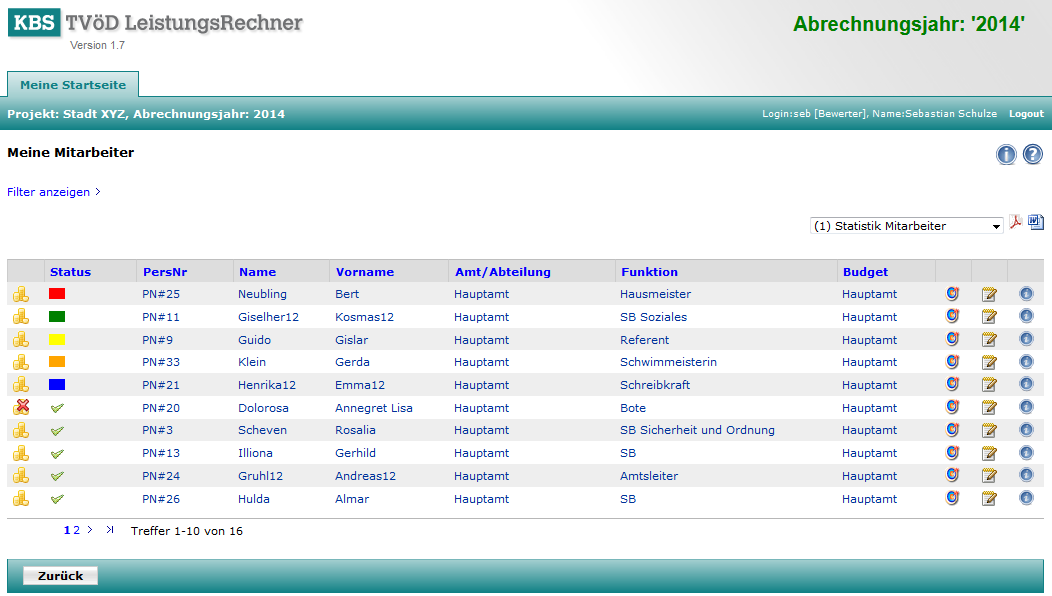Sort table by PersNr column
Viewport: 1052px width, 596px height.
tap(165, 272)
